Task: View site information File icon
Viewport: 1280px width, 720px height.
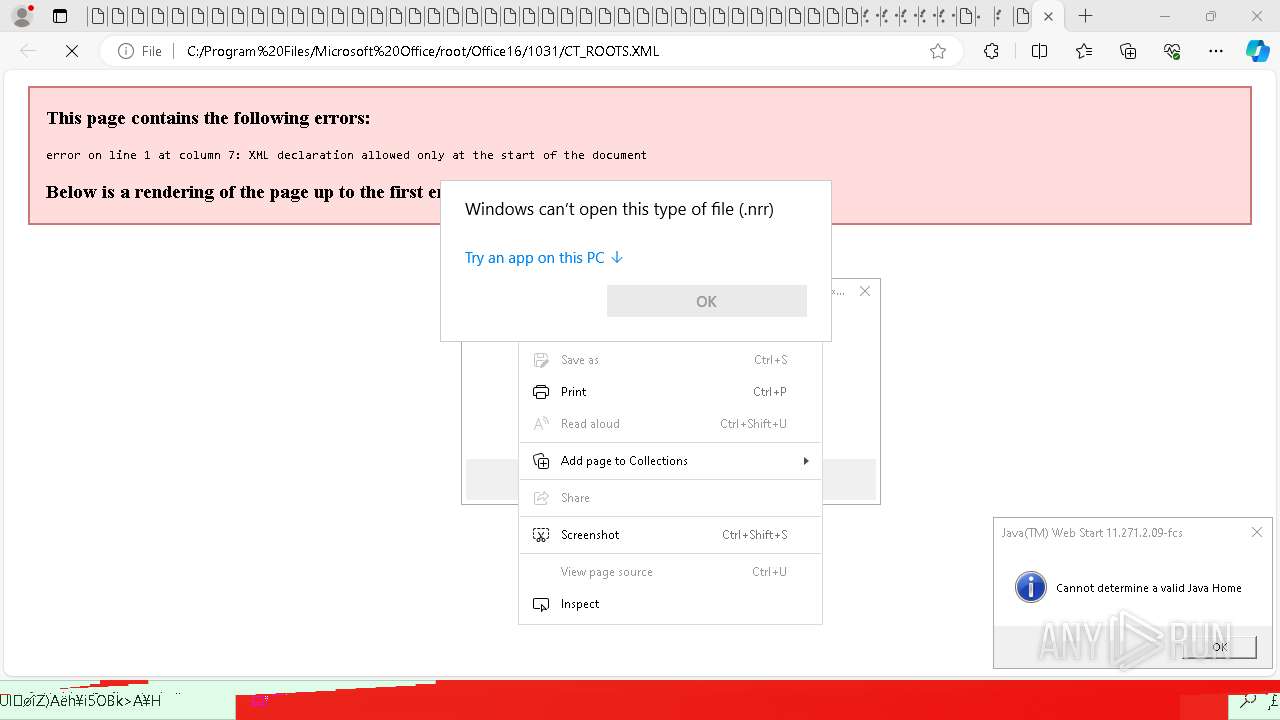Action: (x=140, y=51)
